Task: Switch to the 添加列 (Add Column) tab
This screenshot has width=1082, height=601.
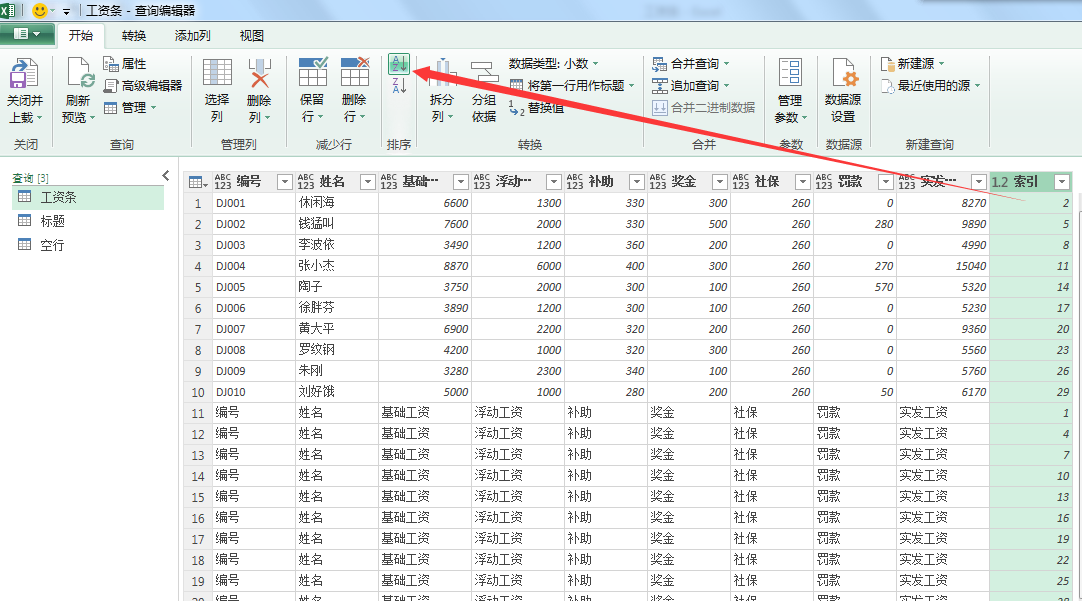Action: click(193, 36)
